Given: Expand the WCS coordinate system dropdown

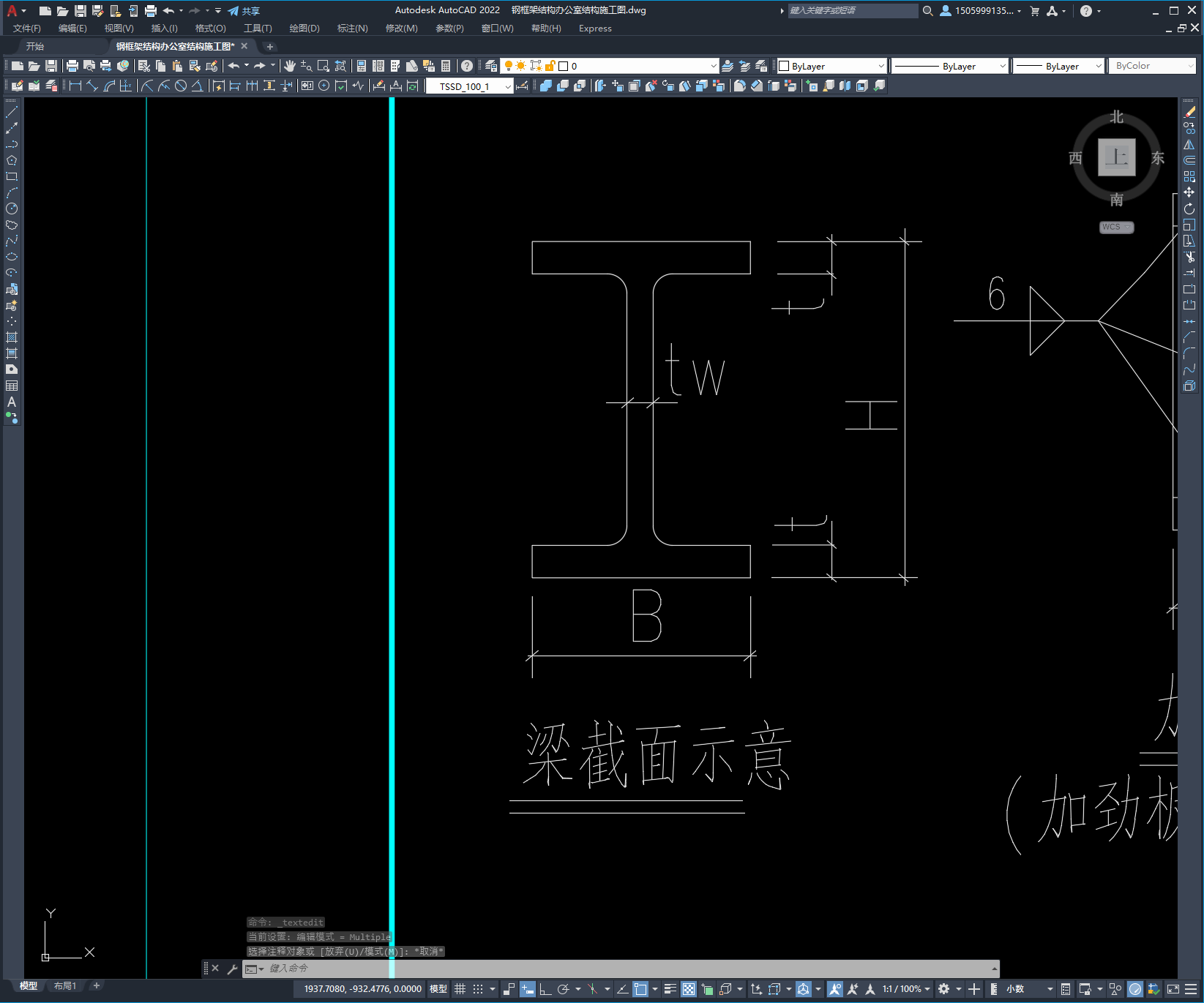Looking at the screenshot, I should 1116,227.
